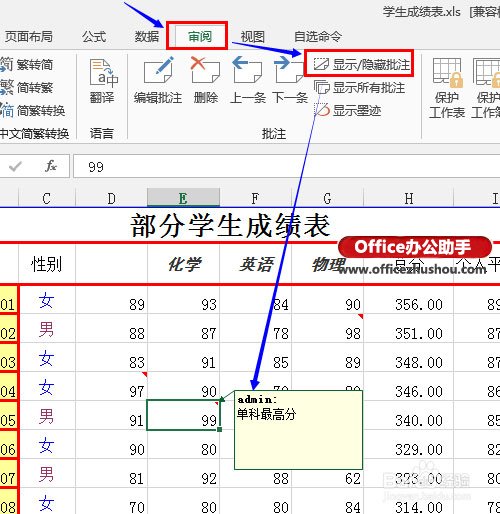Select the selected cell containing 99
The image size is (500, 514).
point(183,415)
